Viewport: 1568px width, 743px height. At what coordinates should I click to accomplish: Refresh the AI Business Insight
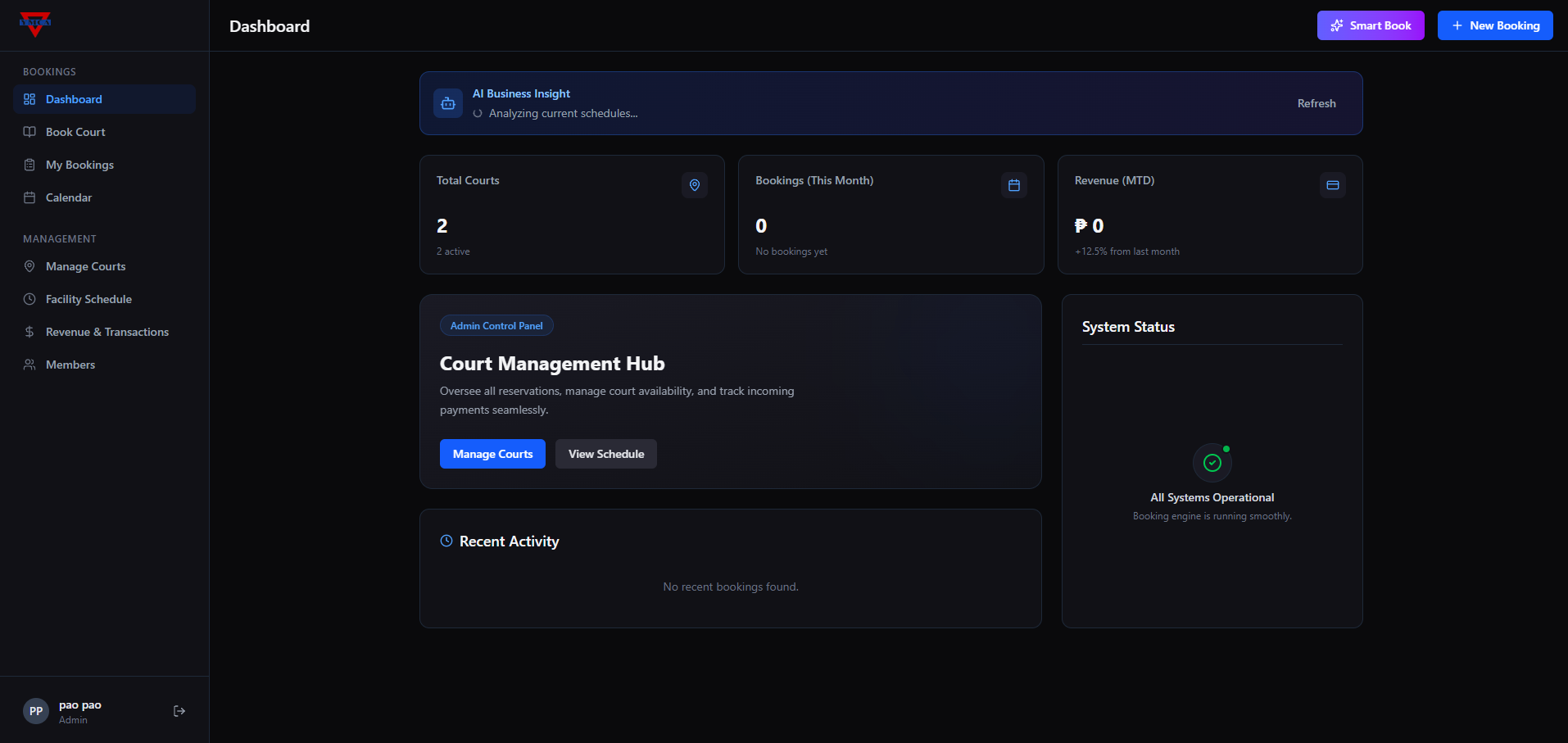pyautogui.click(x=1316, y=103)
